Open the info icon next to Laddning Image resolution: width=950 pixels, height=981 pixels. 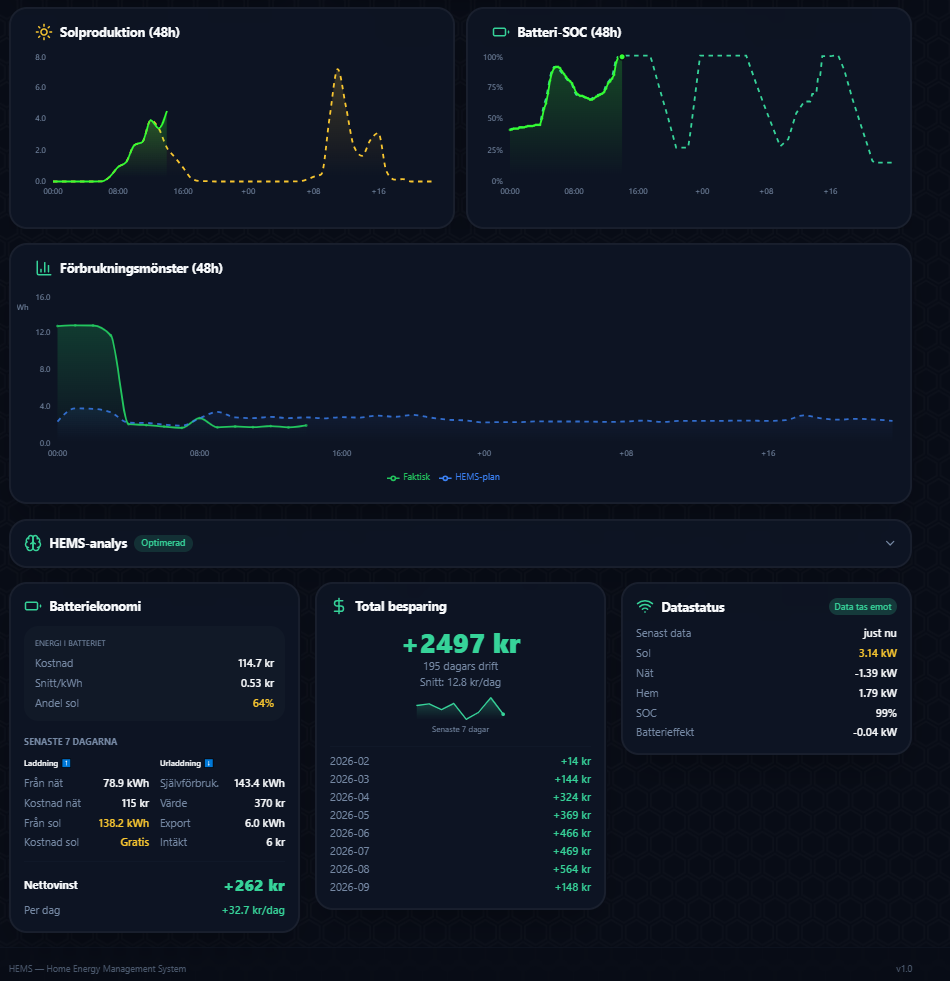66,763
